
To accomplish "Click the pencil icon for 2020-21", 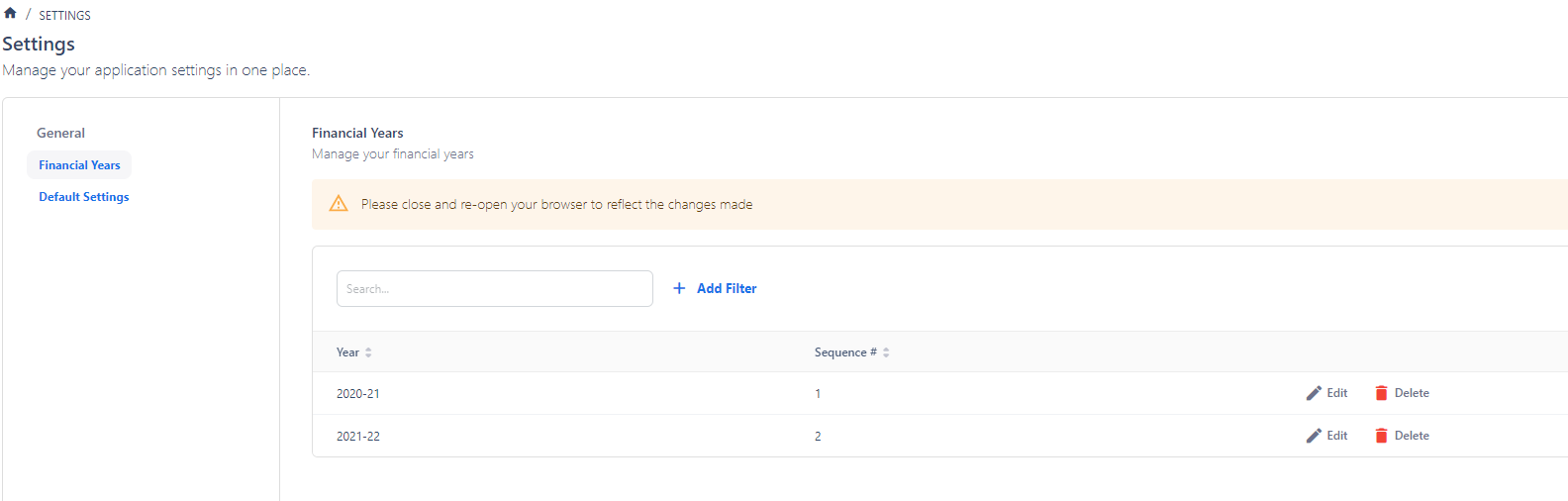I will click(x=1314, y=393).
